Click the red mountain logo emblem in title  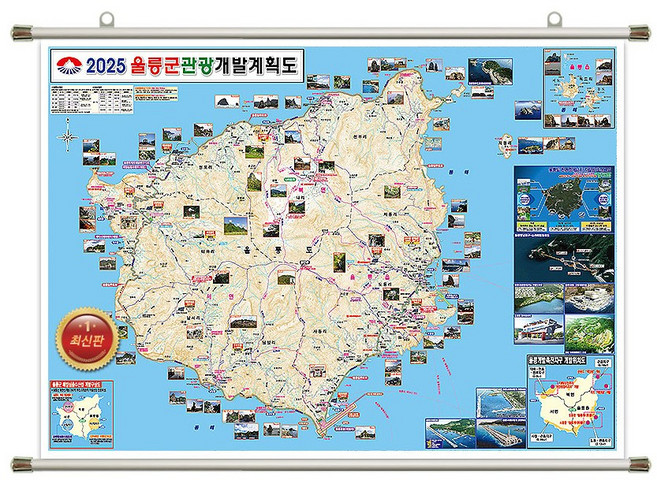click(67, 67)
